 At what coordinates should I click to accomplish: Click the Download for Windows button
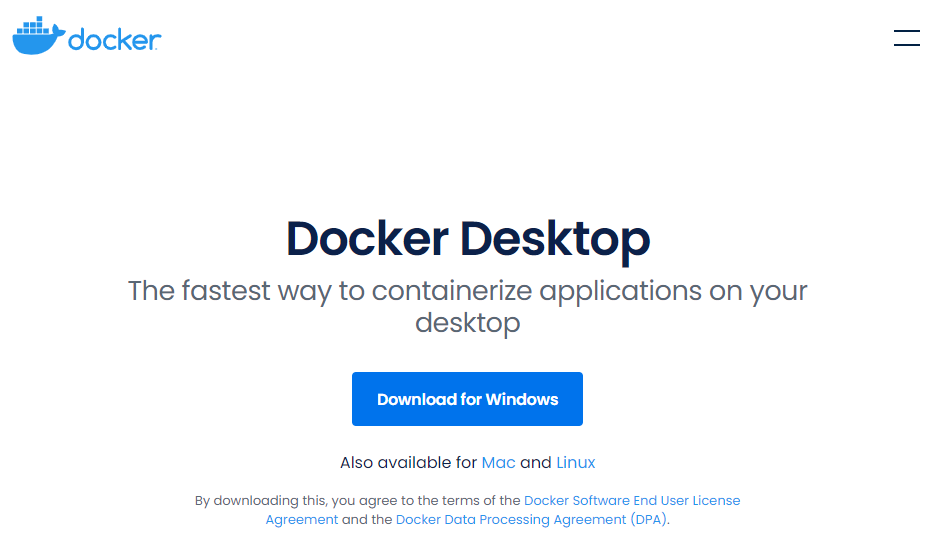467,399
